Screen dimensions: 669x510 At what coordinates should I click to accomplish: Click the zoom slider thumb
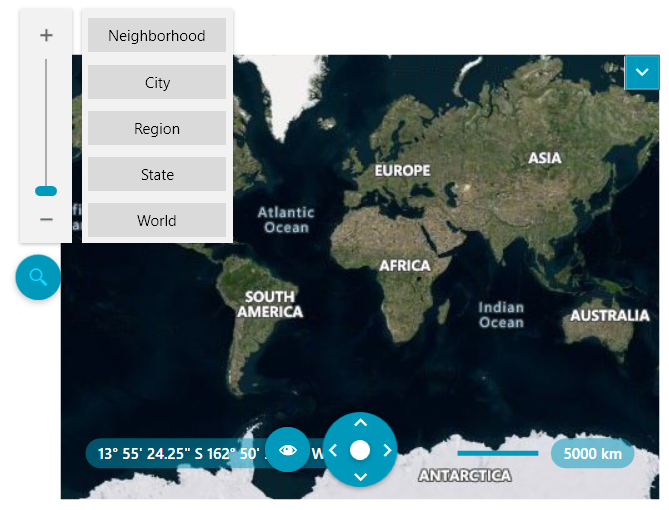pyautogui.click(x=46, y=191)
